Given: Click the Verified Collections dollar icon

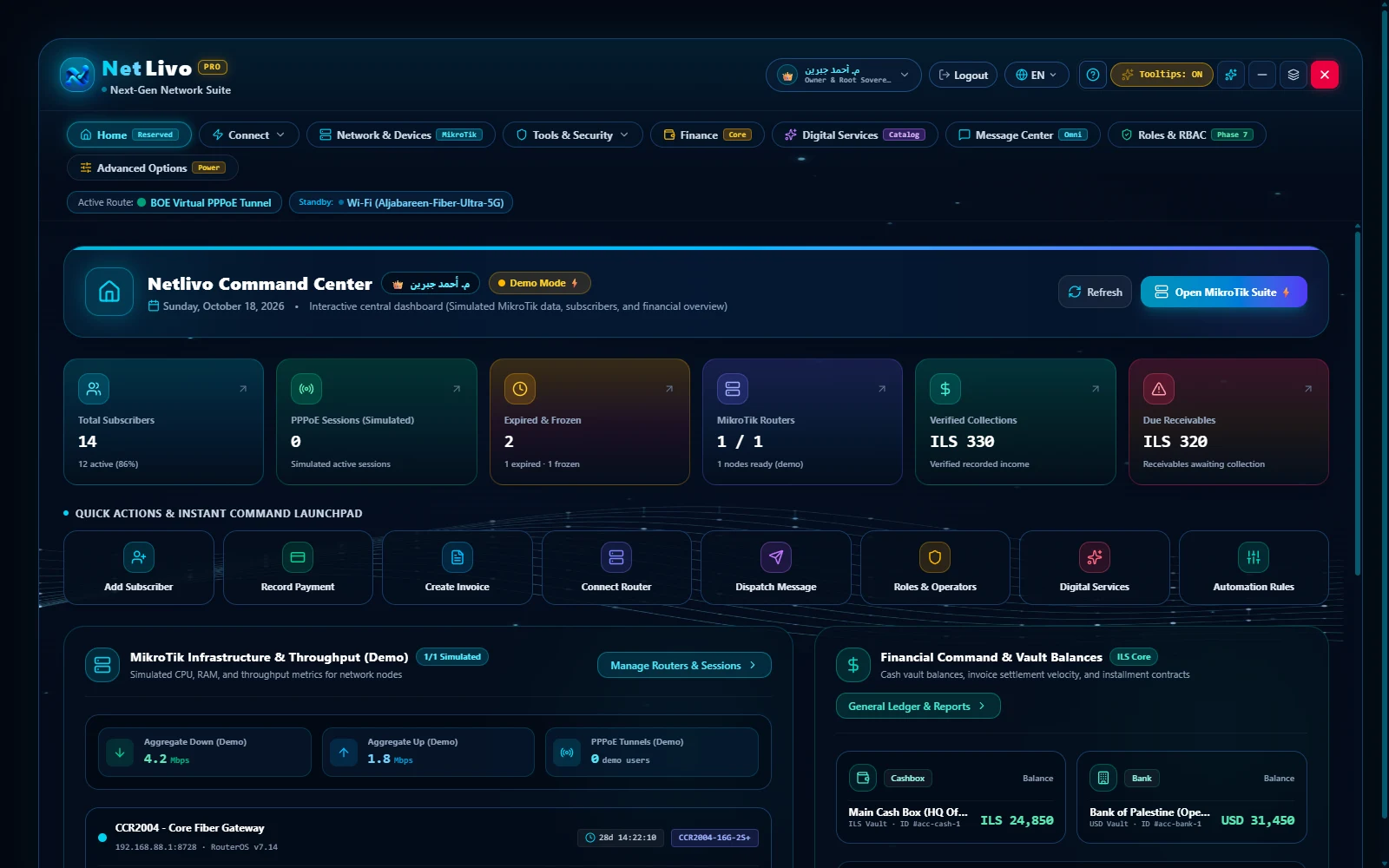Looking at the screenshot, I should tap(945, 389).
